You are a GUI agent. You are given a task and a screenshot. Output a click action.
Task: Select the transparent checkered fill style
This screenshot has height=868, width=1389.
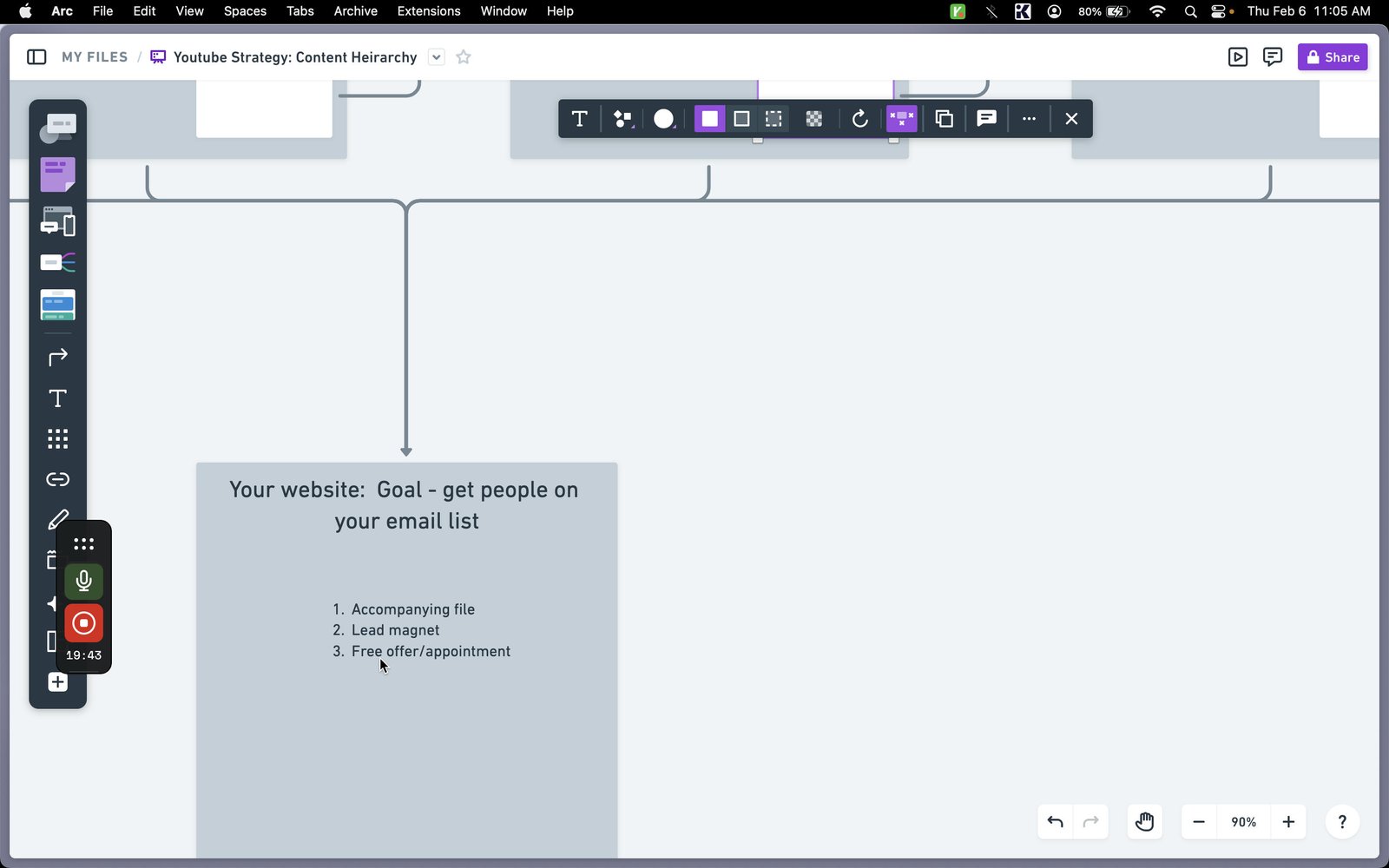(814, 119)
